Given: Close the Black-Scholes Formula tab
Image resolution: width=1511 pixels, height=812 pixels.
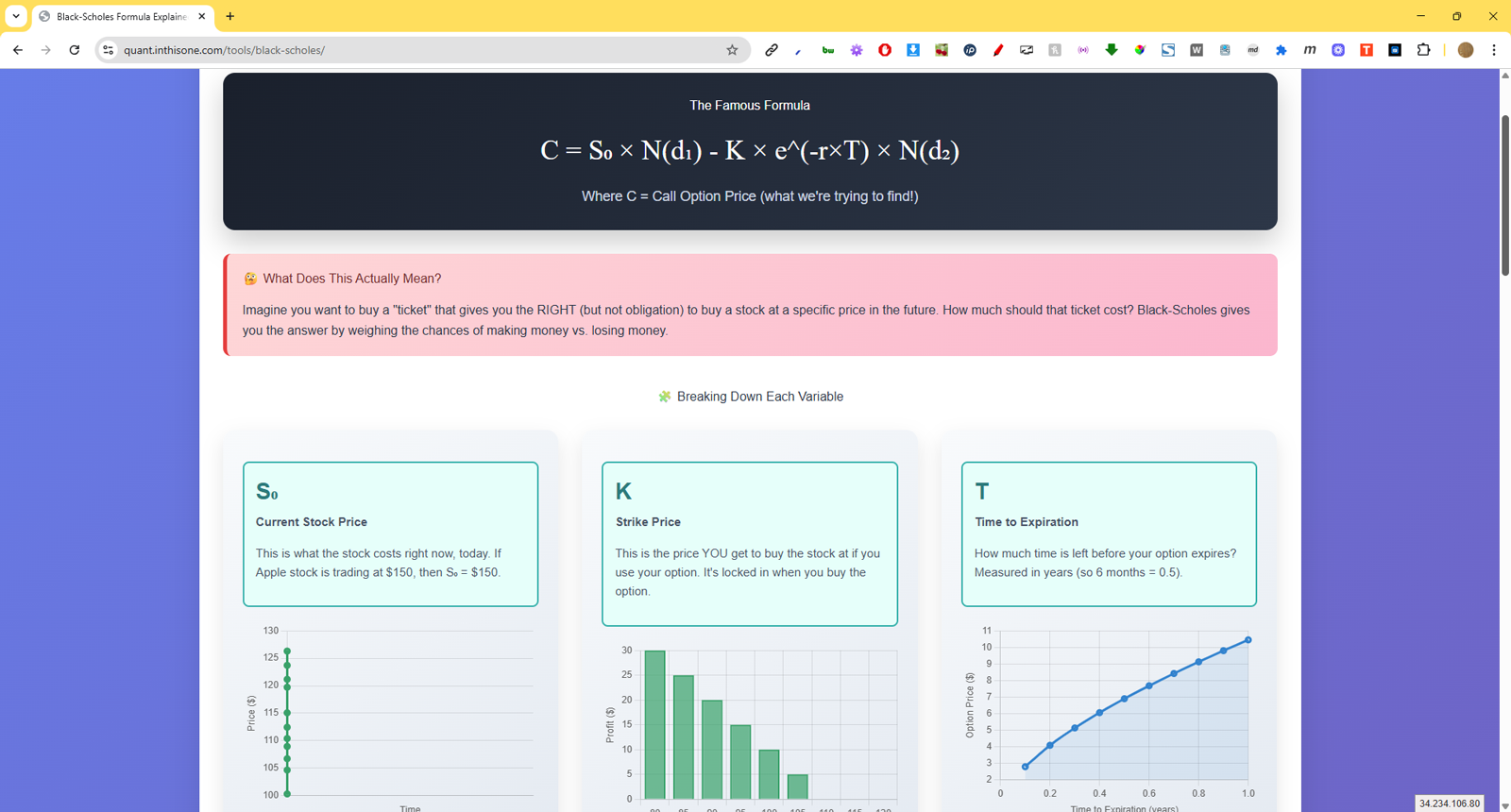Looking at the screenshot, I should [202, 16].
